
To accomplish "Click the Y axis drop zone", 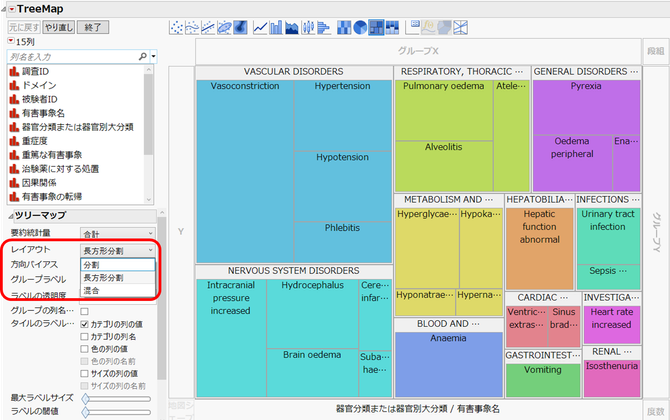I will [181, 232].
